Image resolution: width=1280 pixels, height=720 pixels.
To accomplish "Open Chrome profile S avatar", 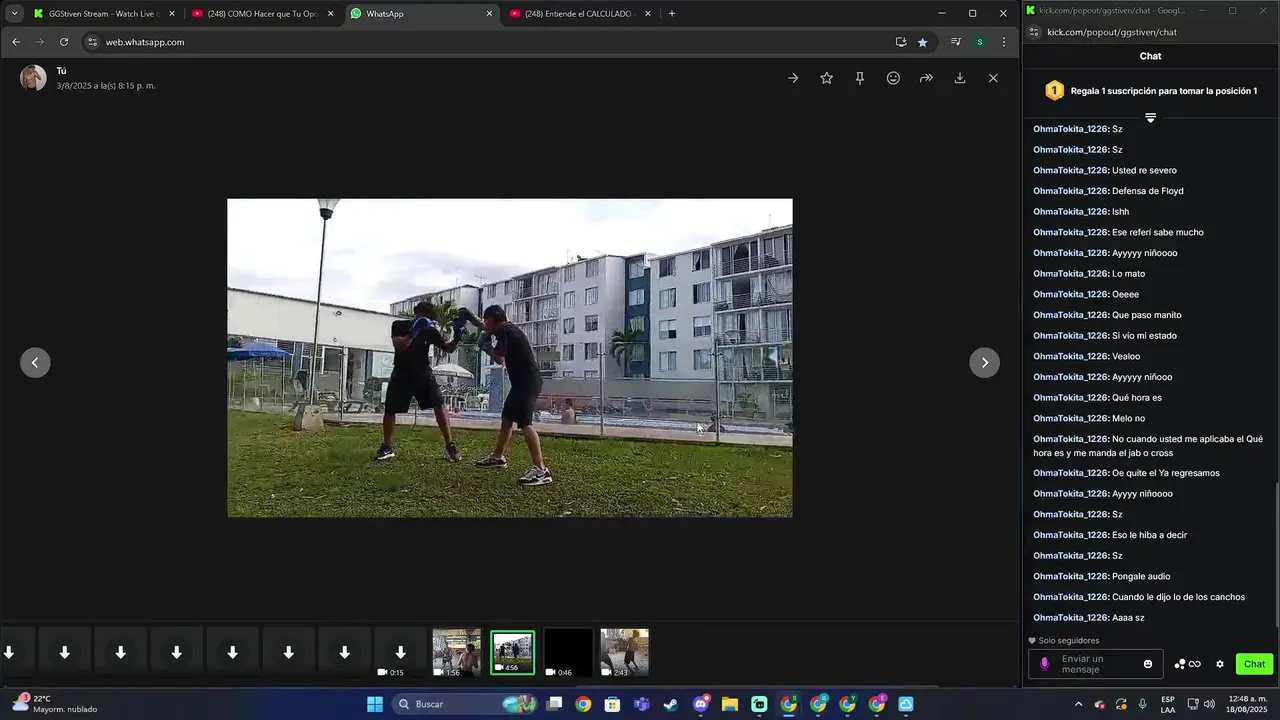I will pyautogui.click(x=980, y=42).
